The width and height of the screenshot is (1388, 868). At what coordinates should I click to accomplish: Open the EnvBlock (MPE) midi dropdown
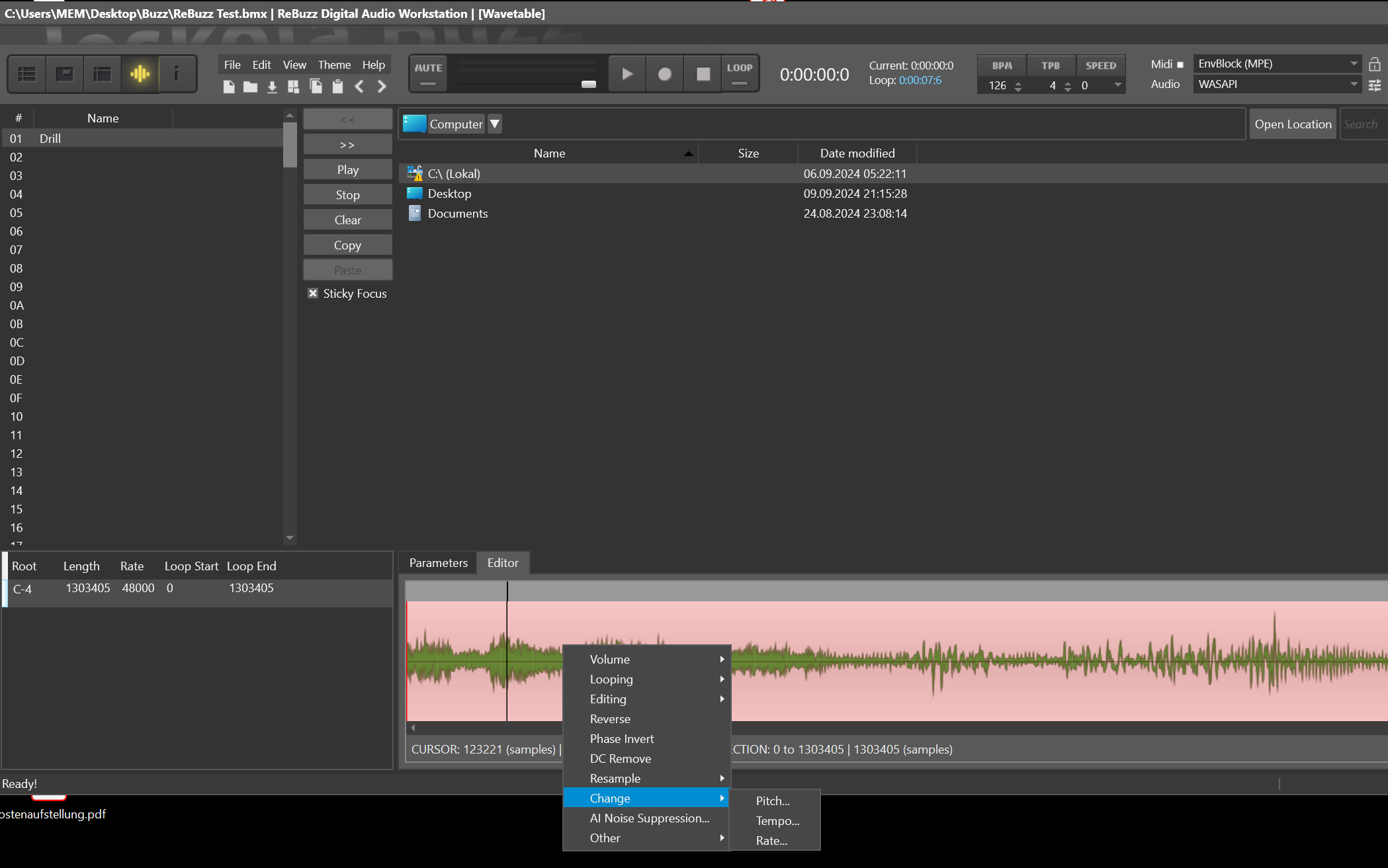[x=1277, y=64]
